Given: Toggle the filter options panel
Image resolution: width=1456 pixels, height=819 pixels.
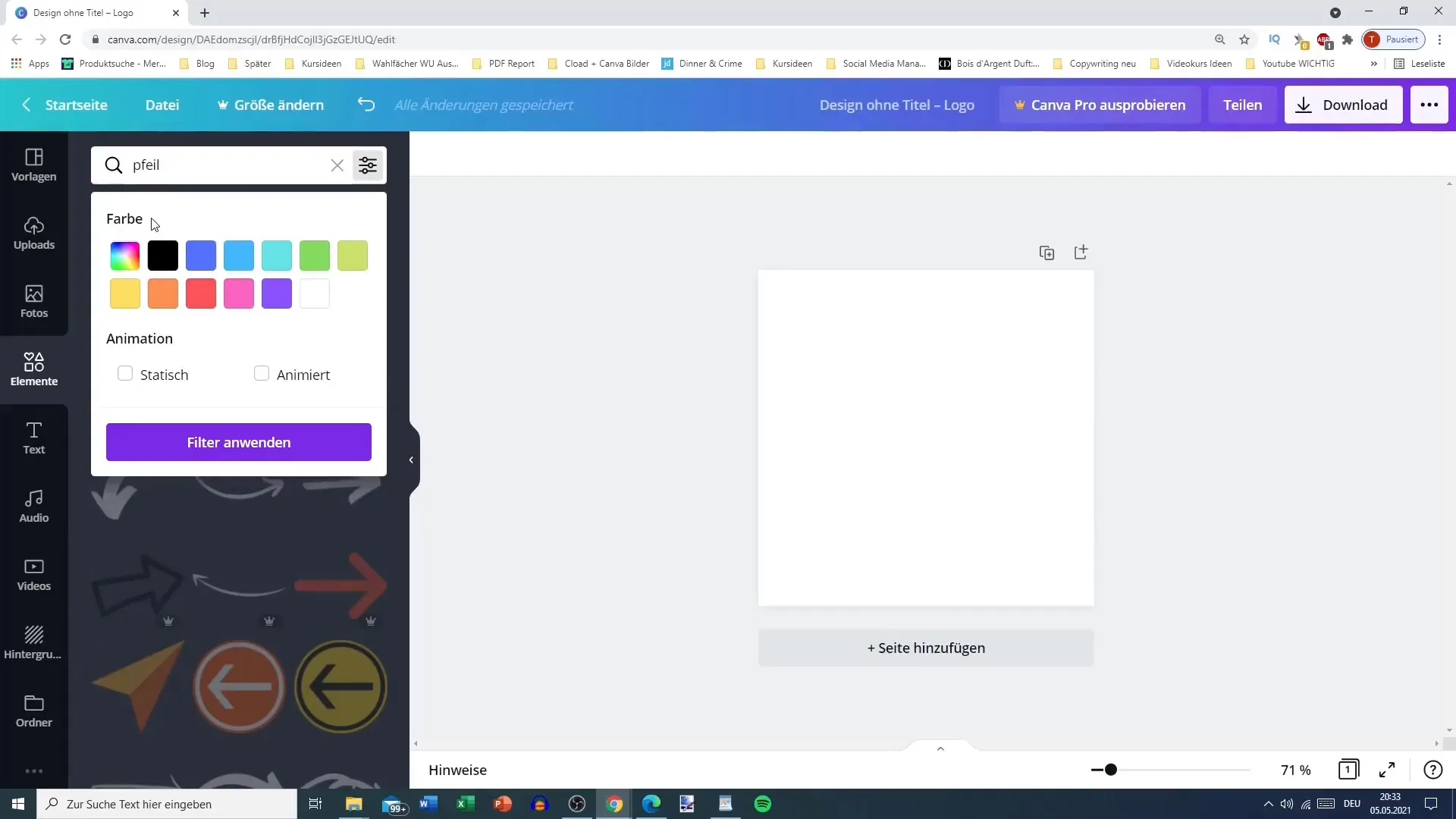Looking at the screenshot, I should [x=368, y=165].
